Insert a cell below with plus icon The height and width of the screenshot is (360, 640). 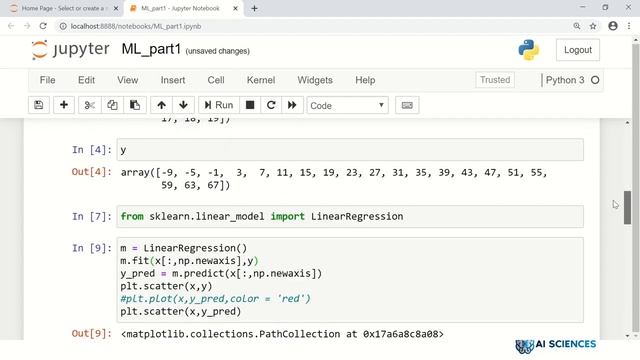click(x=64, y=105)
